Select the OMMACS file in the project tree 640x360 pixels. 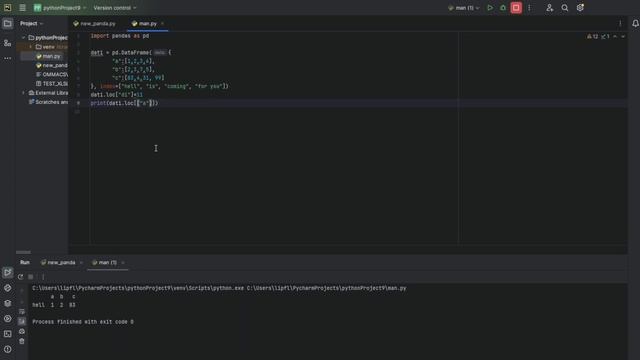tap(51, 75)
